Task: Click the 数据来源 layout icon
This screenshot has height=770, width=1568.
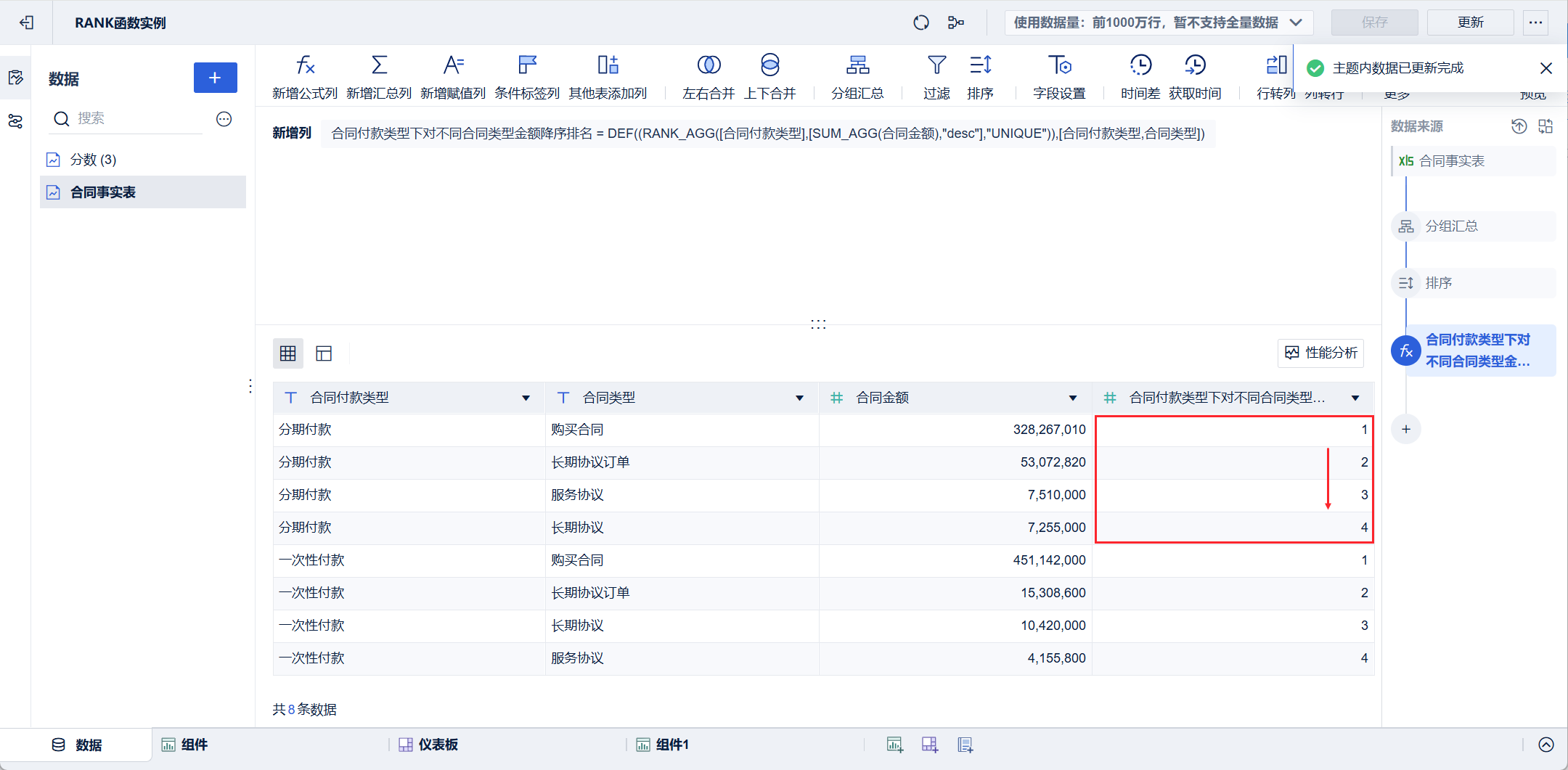Action: pyautogui.click(x=1545, y=126)
